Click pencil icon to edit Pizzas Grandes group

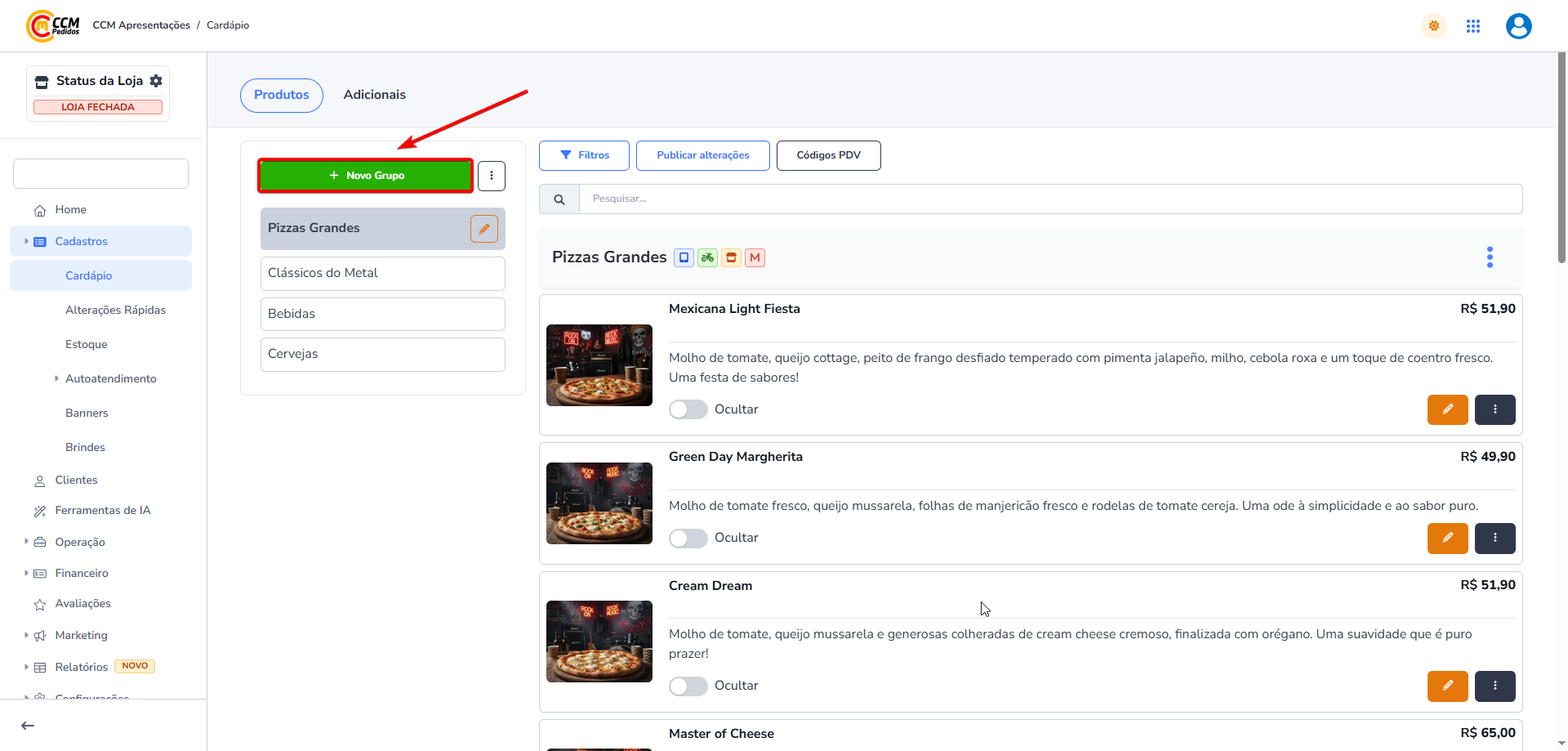(x=484, y=229)
